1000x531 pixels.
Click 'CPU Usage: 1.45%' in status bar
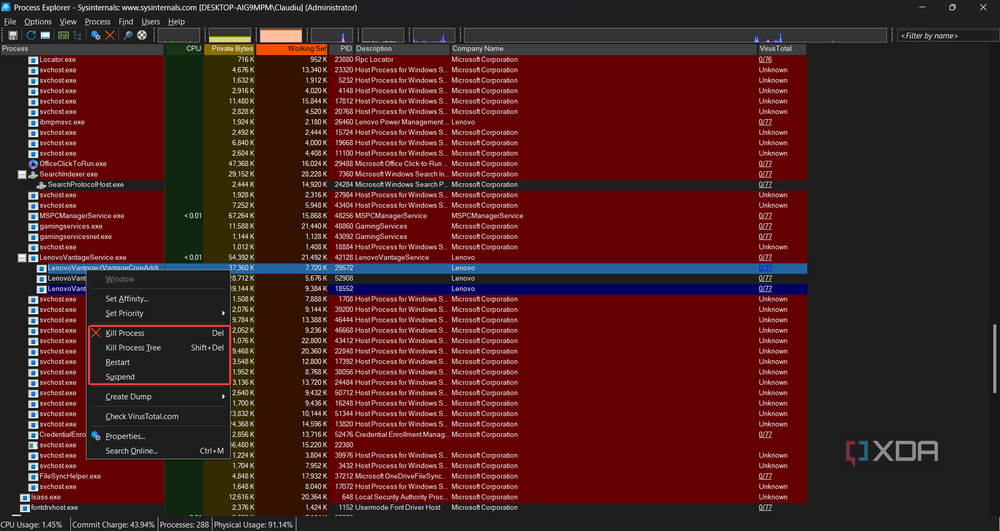coord(32,525)
